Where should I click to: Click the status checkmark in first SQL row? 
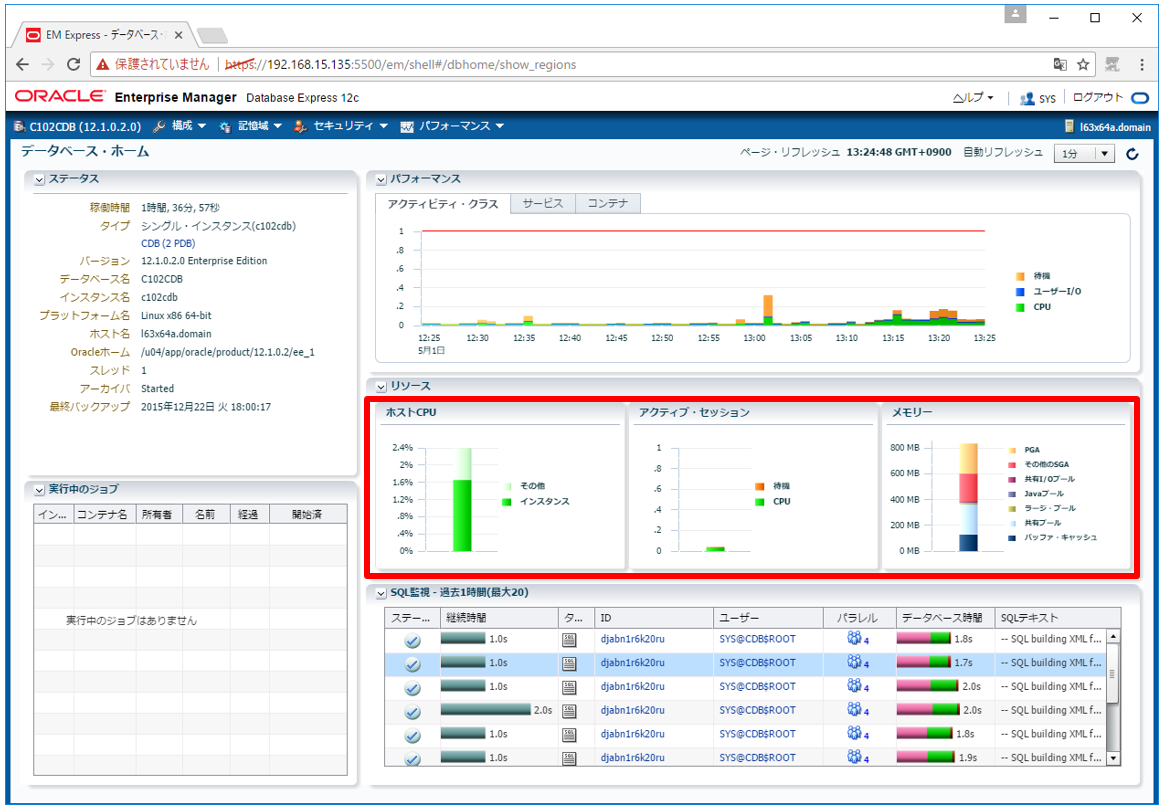pyautogui.click(x=413, y=641)
